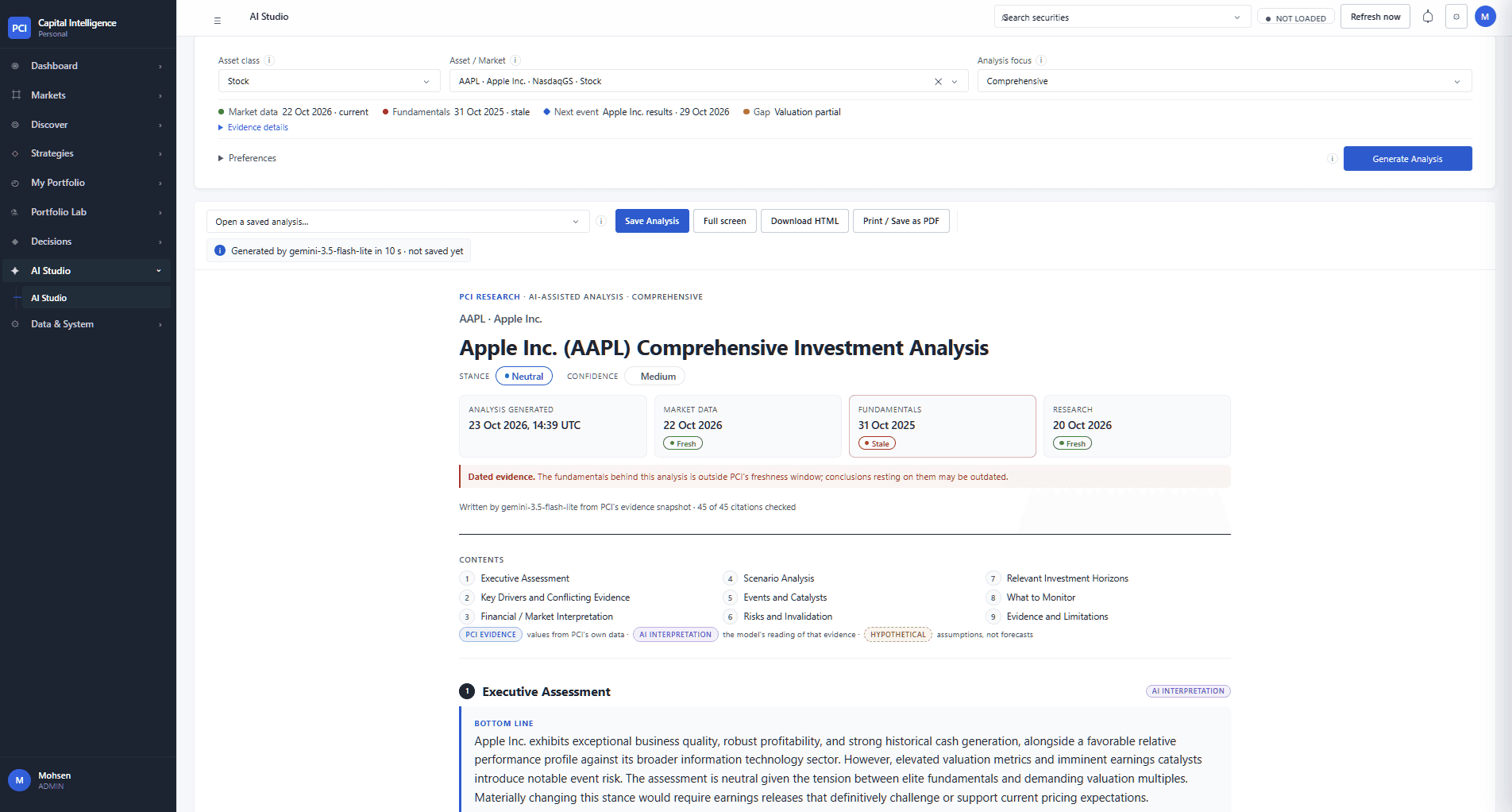Click the PCI logo icon
The image size is (1512, 812).
click(x=19, y=28)
